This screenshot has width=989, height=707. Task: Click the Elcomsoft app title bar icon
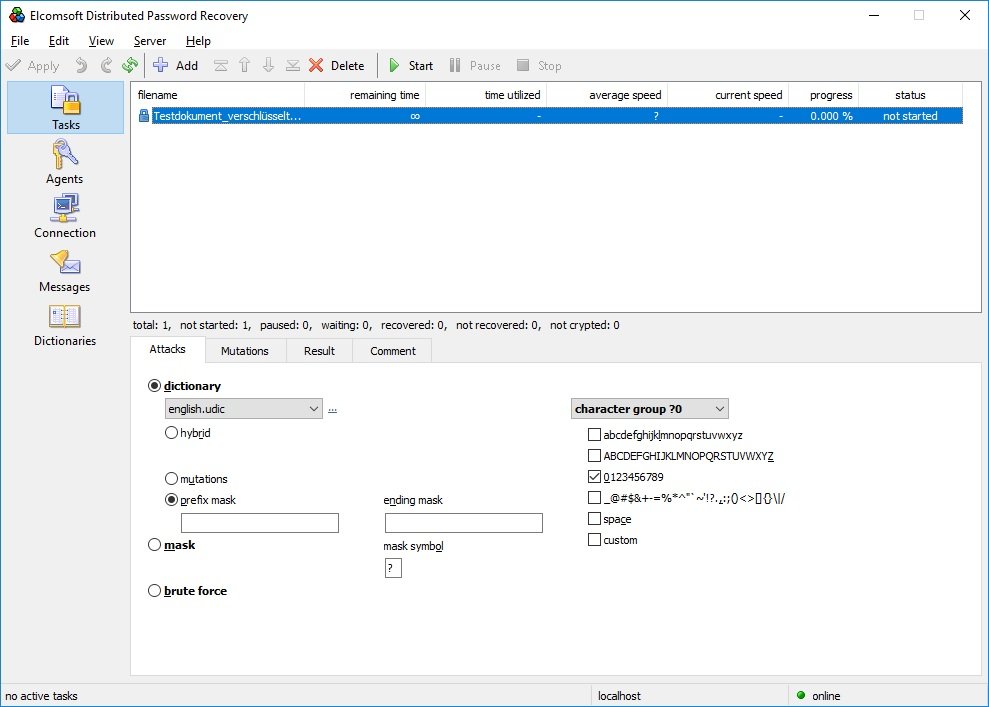click(16, 15)
